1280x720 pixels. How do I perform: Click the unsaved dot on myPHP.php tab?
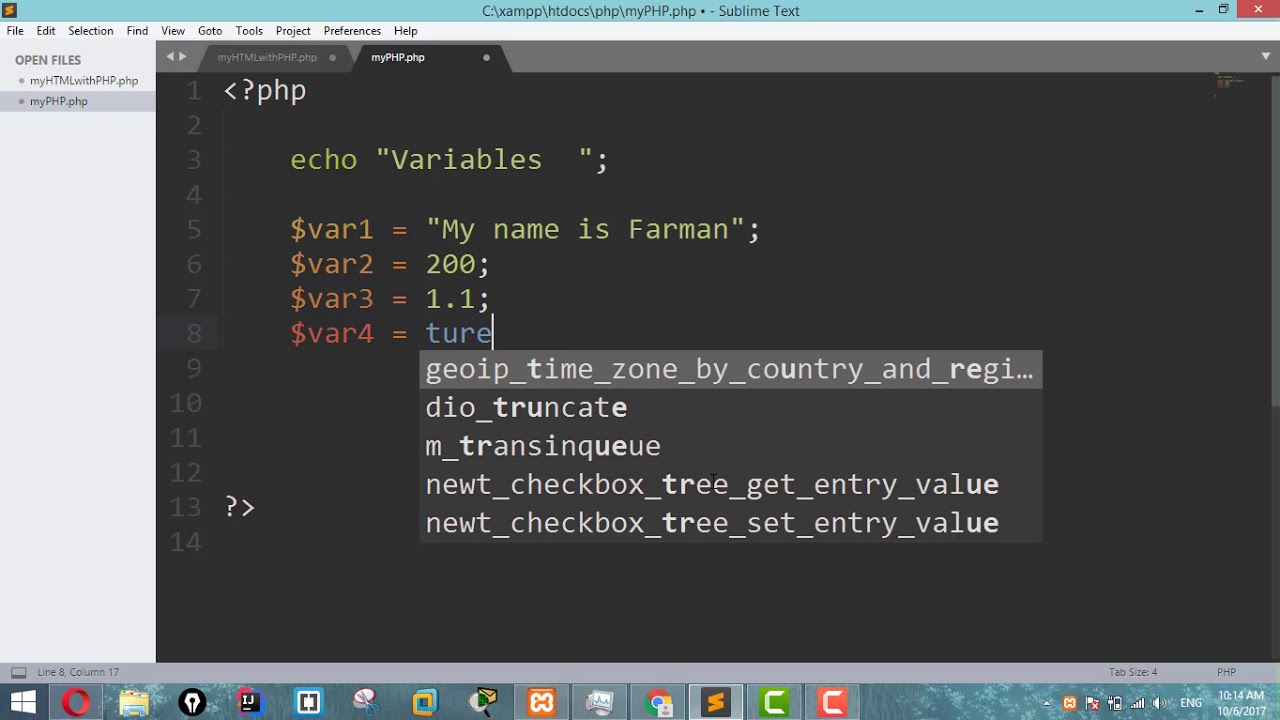click(x=487, y=57)
